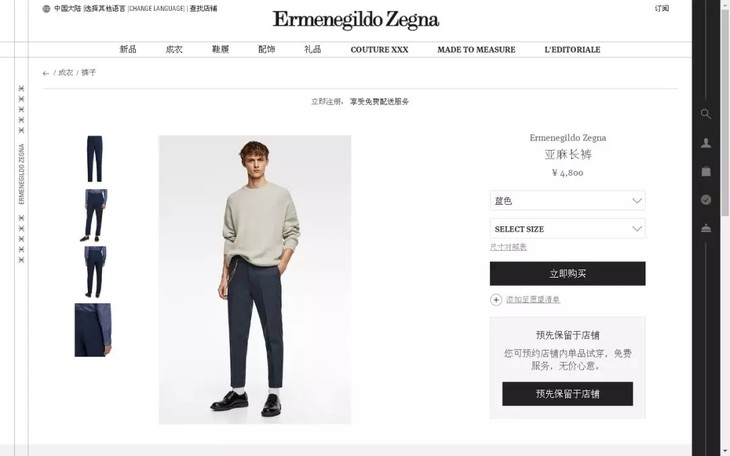Click the 预先保留于店铺 reserve button
The height and width of the screenshot is (456, 730).
tap(568, 394)
